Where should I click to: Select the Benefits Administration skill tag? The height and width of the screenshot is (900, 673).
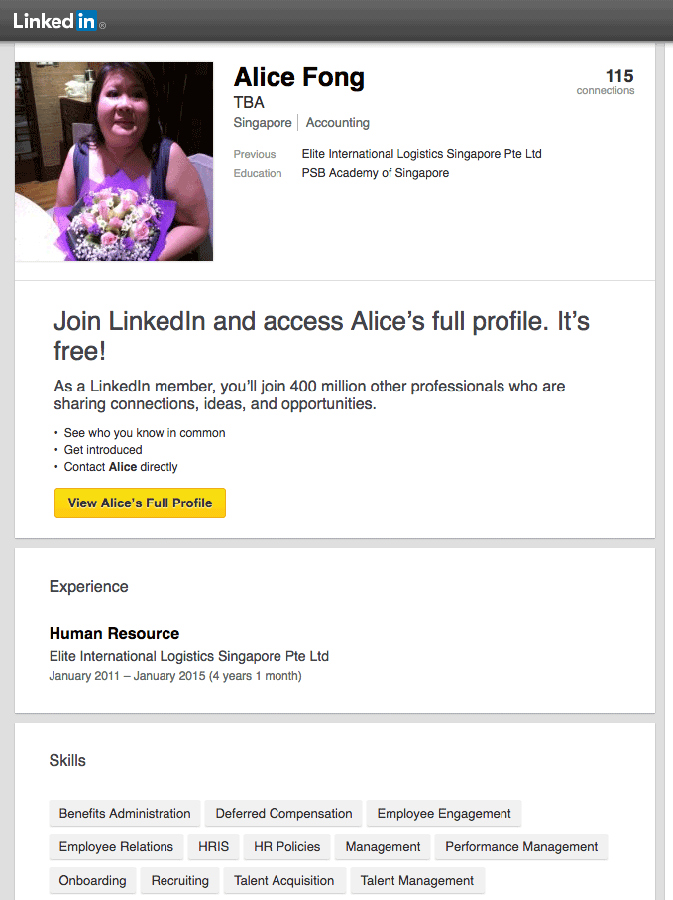[125, 814]
